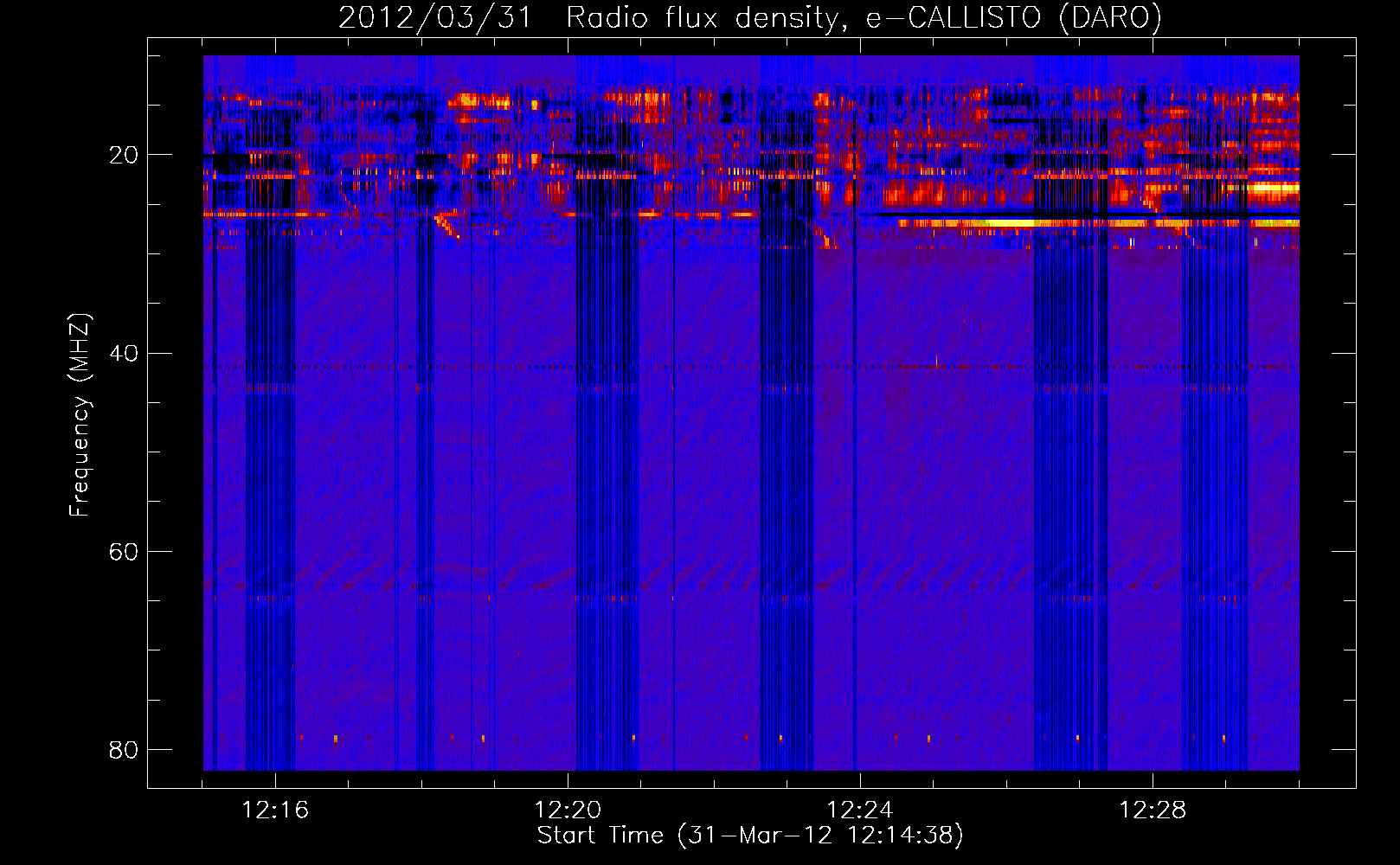Click the 80 frequency tick label
1400x865 pixels.
tap(123, 749)
